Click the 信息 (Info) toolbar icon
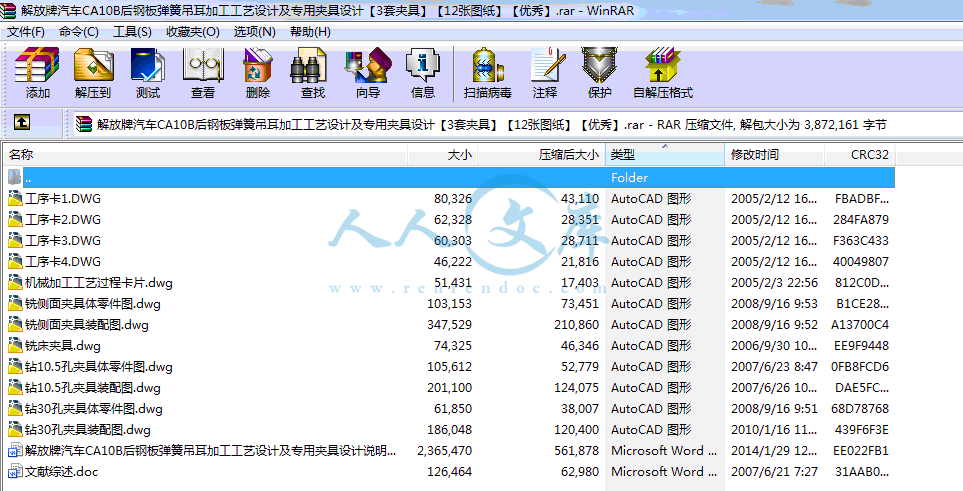The image size is (963, 491). (423, 65)
